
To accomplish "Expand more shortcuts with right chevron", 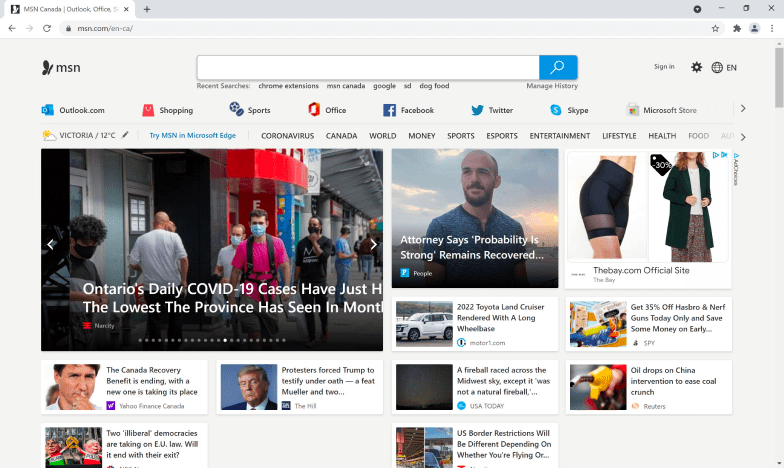I will coord(743,108).
